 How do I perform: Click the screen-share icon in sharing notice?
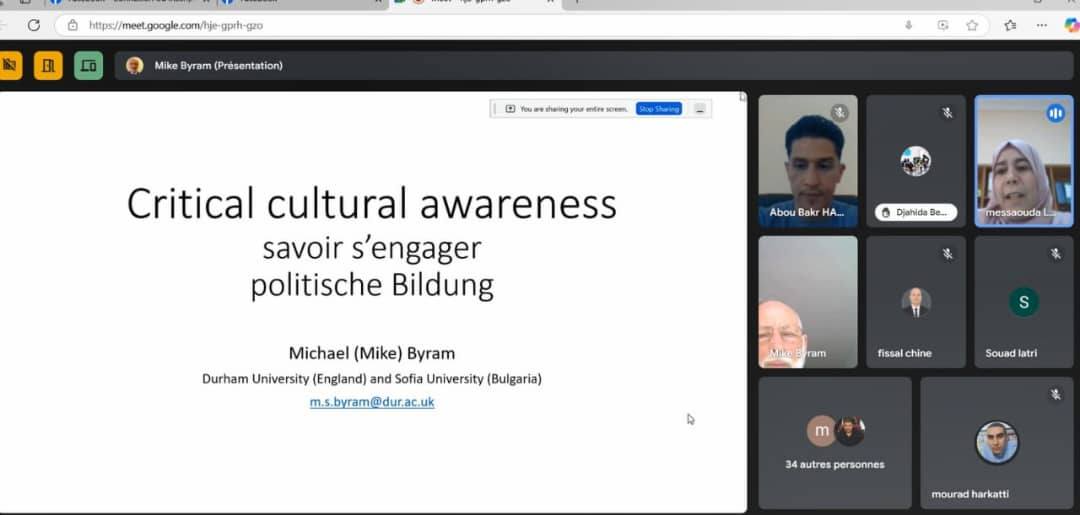click(x=510, y=109)
